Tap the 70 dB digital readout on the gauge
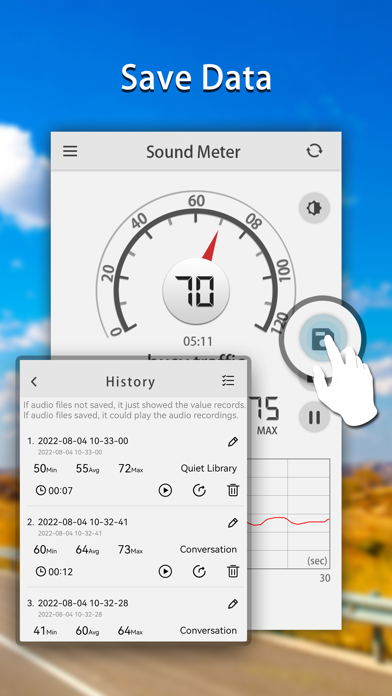Viewport: 392px width, 696px height. [x=196, y=291]
